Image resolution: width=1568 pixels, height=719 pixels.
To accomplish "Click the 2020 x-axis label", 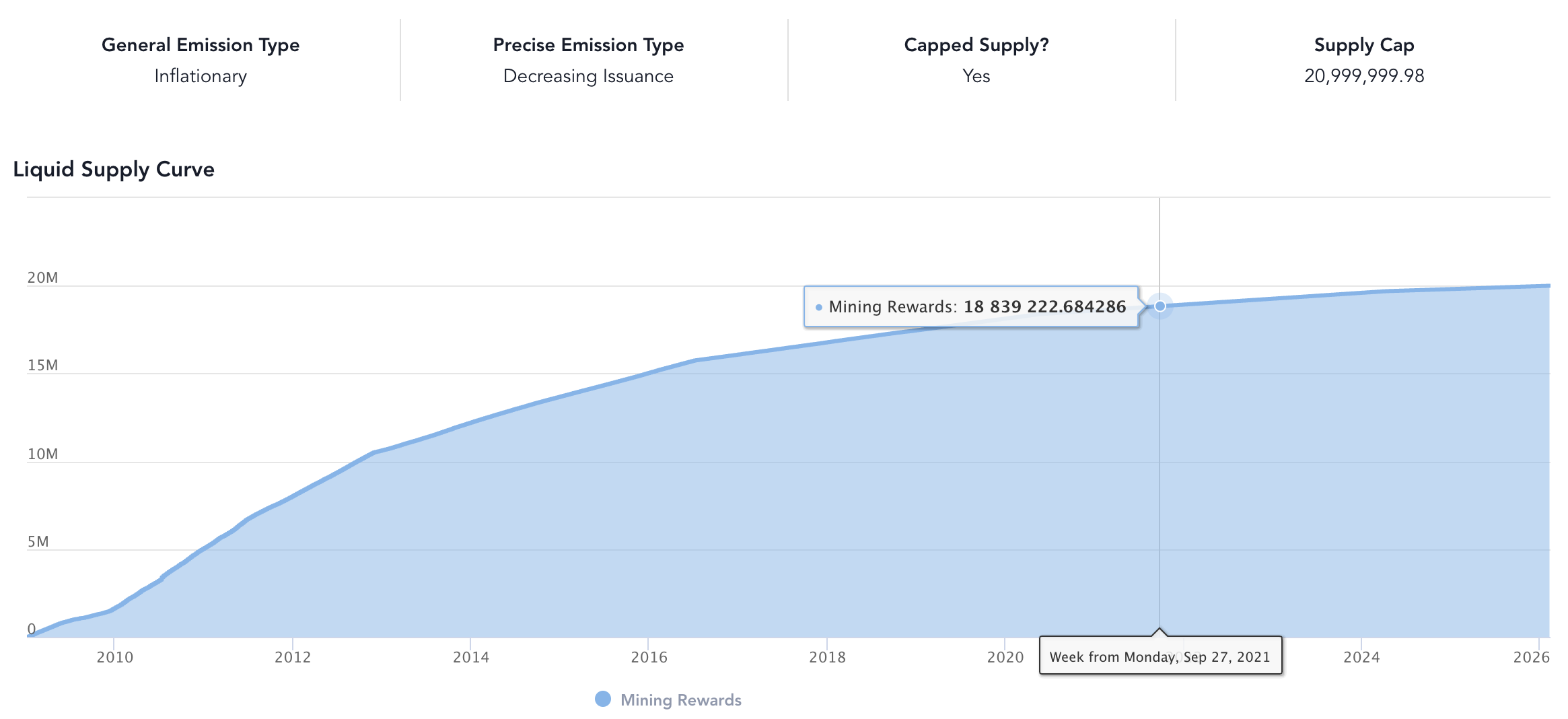I will [1005, 657].
